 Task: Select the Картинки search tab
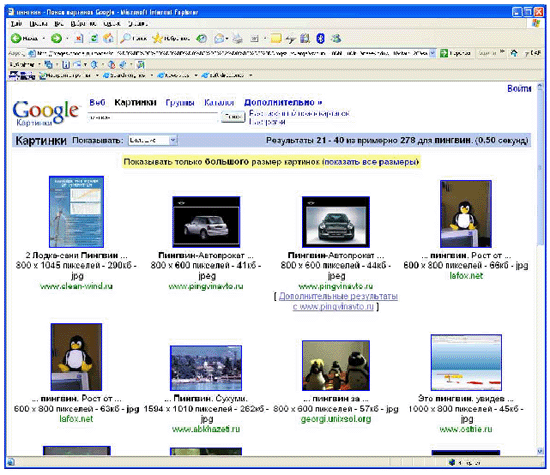click(x=135, y=102)
